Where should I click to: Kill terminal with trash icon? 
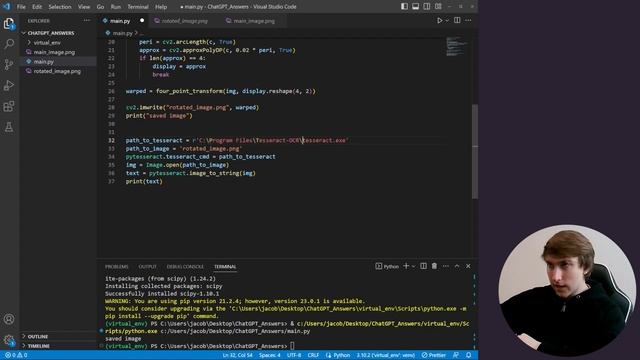pos(434,266)
